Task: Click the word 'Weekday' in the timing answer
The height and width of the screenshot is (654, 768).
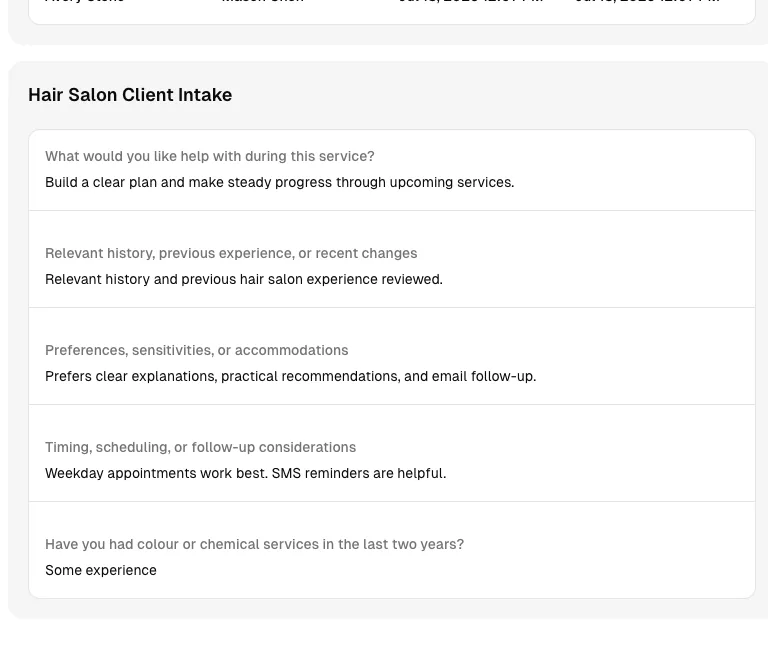Action: tap(74, 473)
